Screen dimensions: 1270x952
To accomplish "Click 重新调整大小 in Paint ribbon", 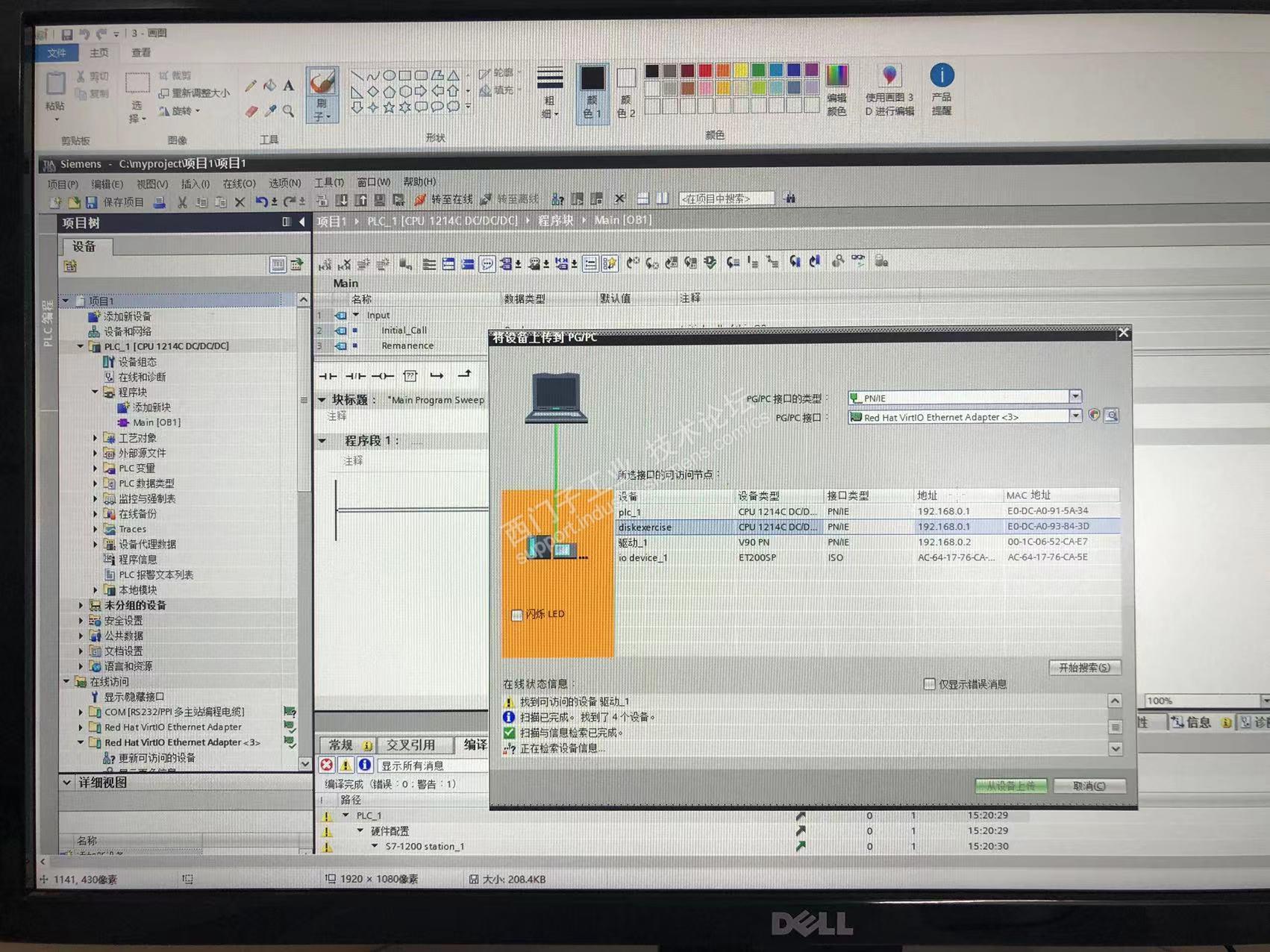I will (x=194, y=93).
